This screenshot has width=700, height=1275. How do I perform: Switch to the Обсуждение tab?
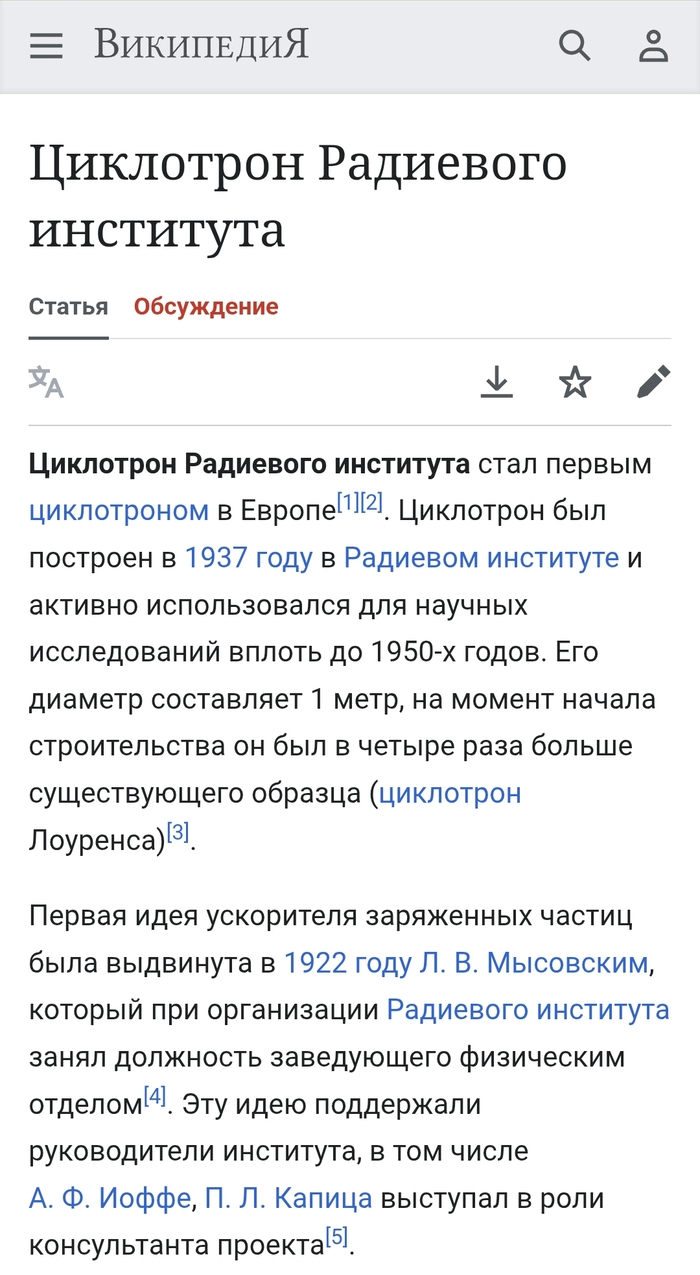[206, 306]
